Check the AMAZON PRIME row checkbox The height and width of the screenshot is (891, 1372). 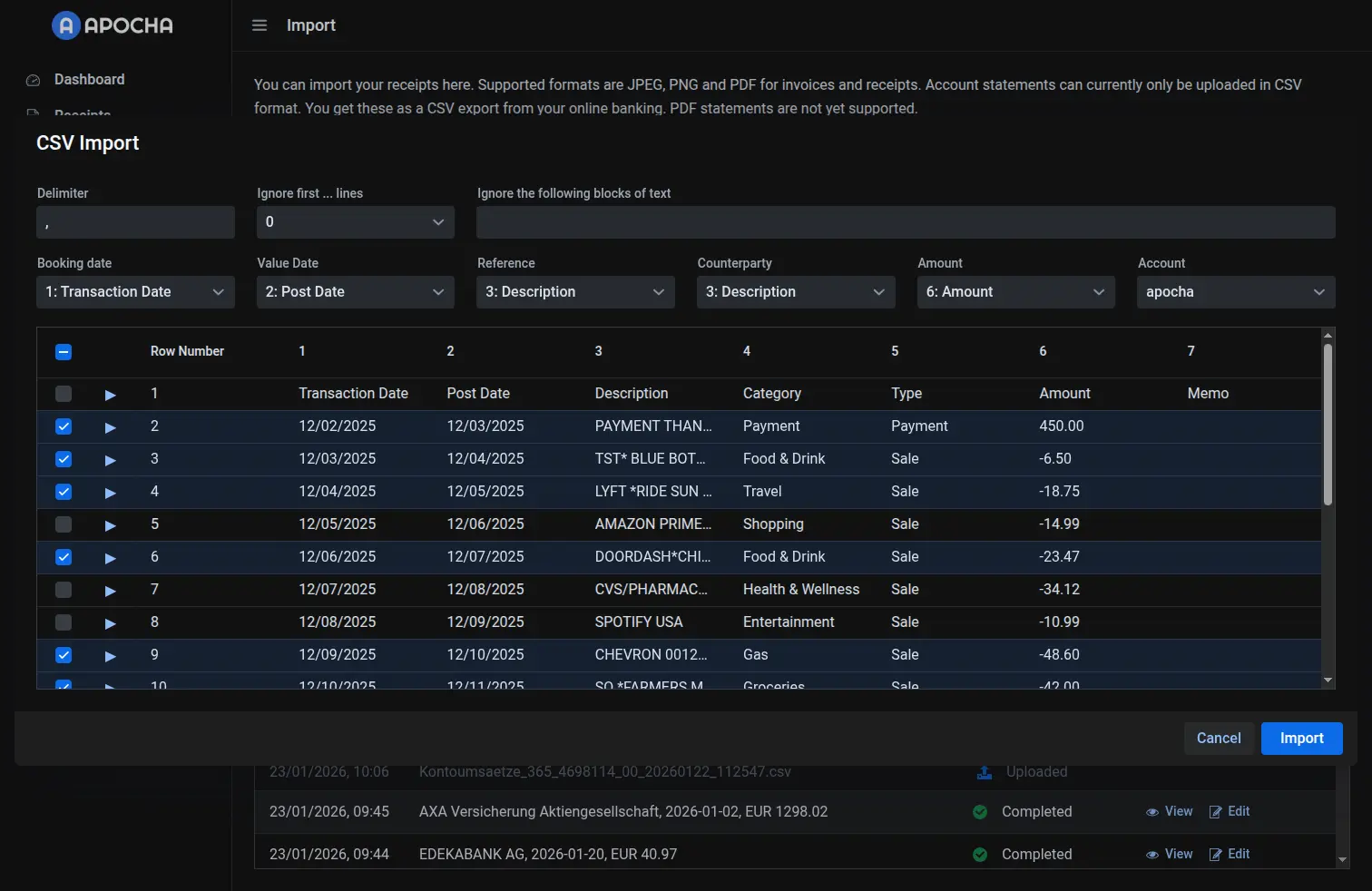[63, 524]
